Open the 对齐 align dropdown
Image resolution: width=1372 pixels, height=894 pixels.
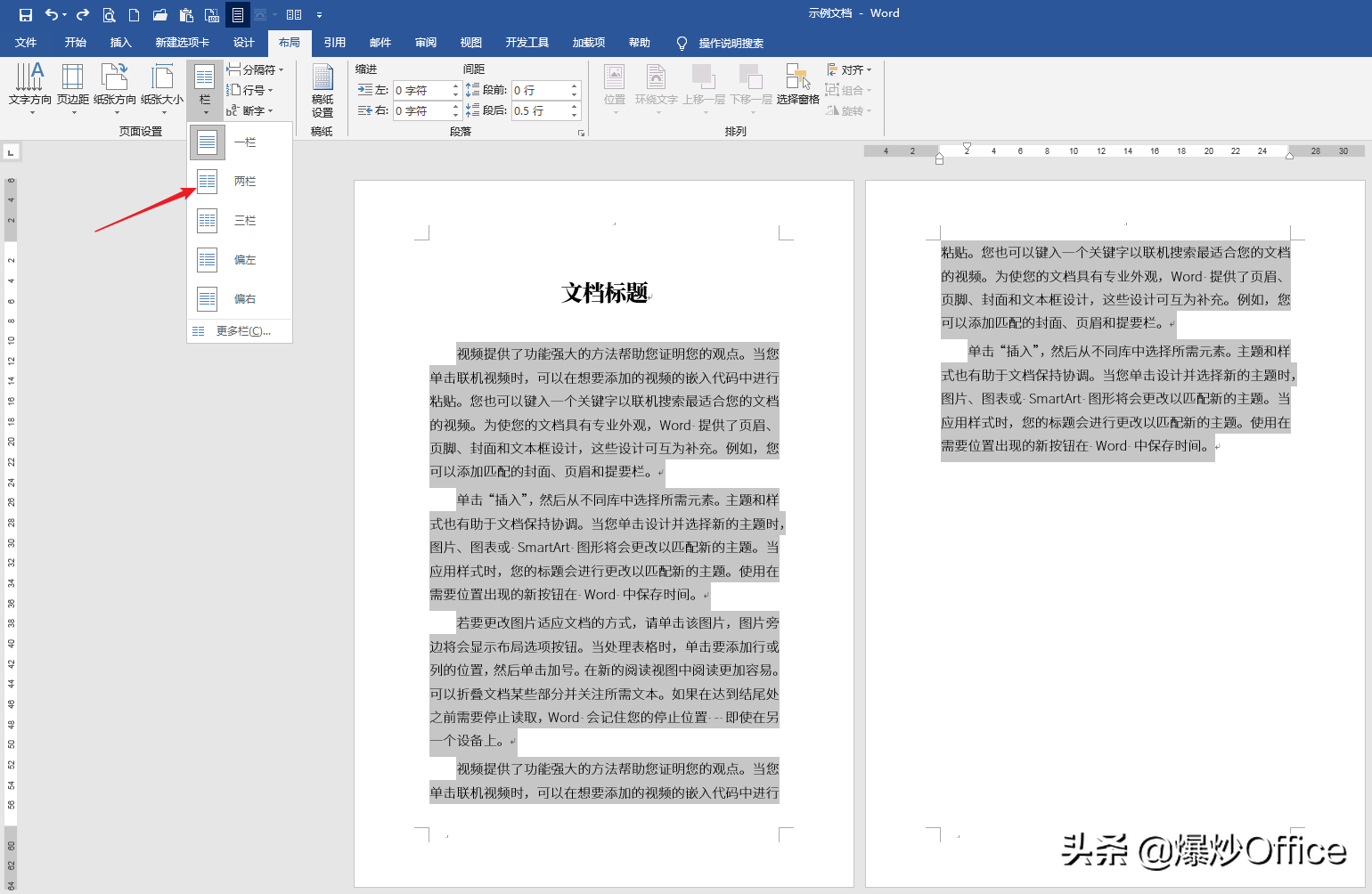point(849,69)
